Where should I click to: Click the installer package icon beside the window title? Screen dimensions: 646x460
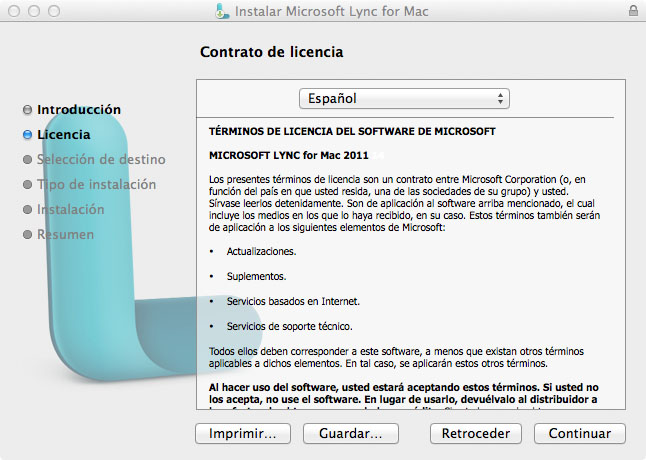(223, 12)
